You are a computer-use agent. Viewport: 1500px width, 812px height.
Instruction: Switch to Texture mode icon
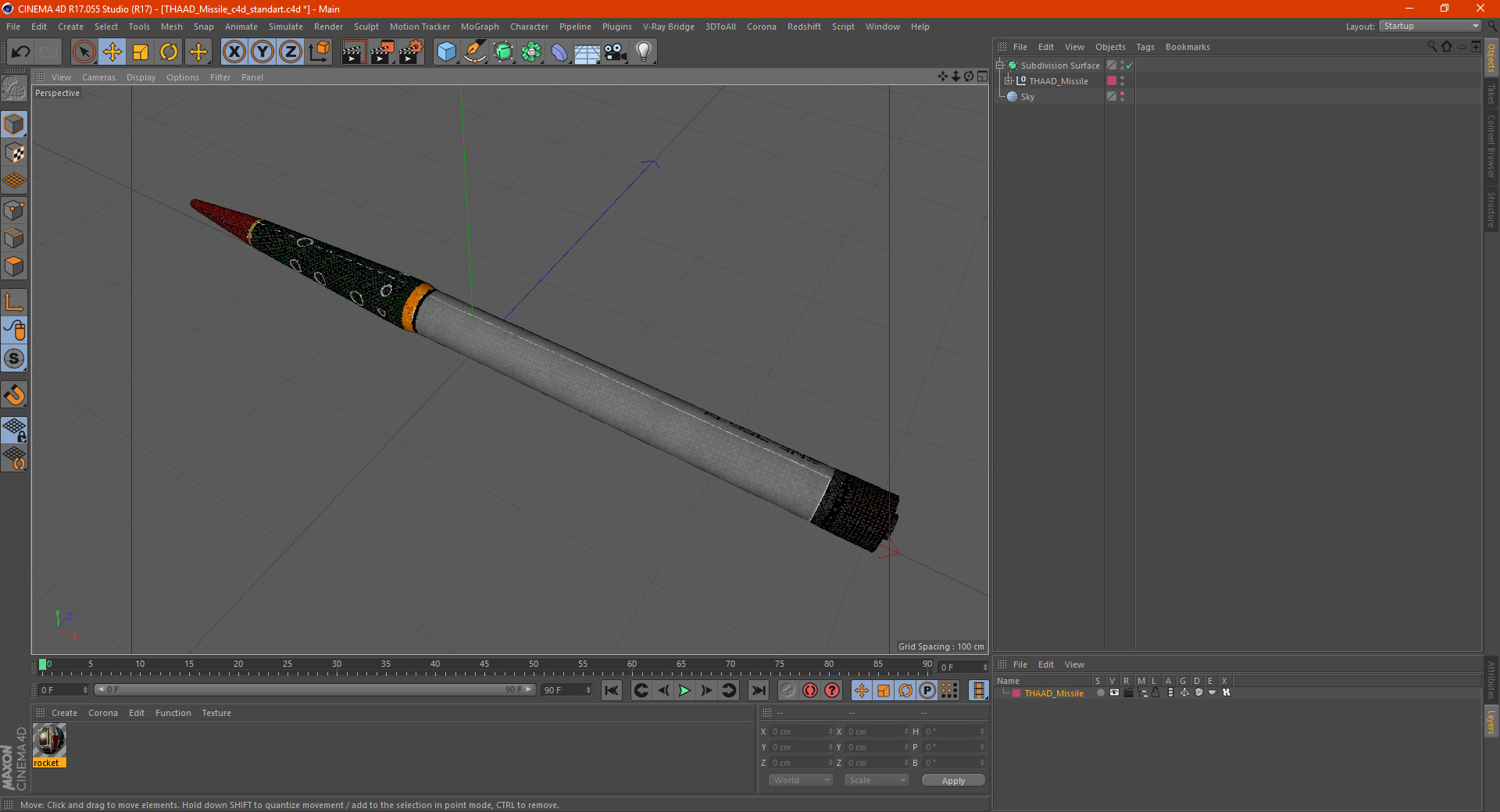click(15, 153)
